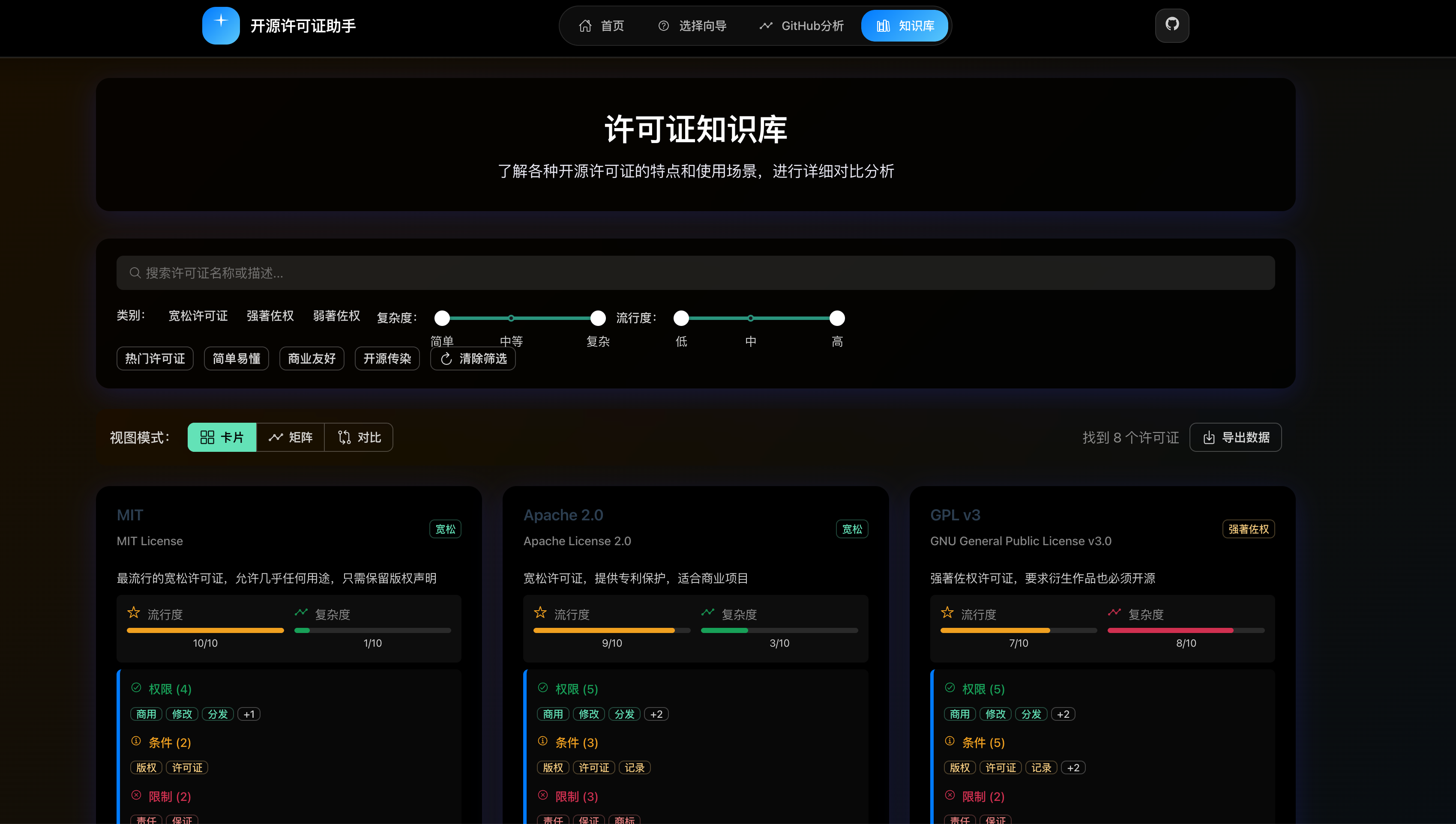The image size is (1456, 824).
Task: Click MIT popularity bar showing 10/10
Action: tap(205, 630)
